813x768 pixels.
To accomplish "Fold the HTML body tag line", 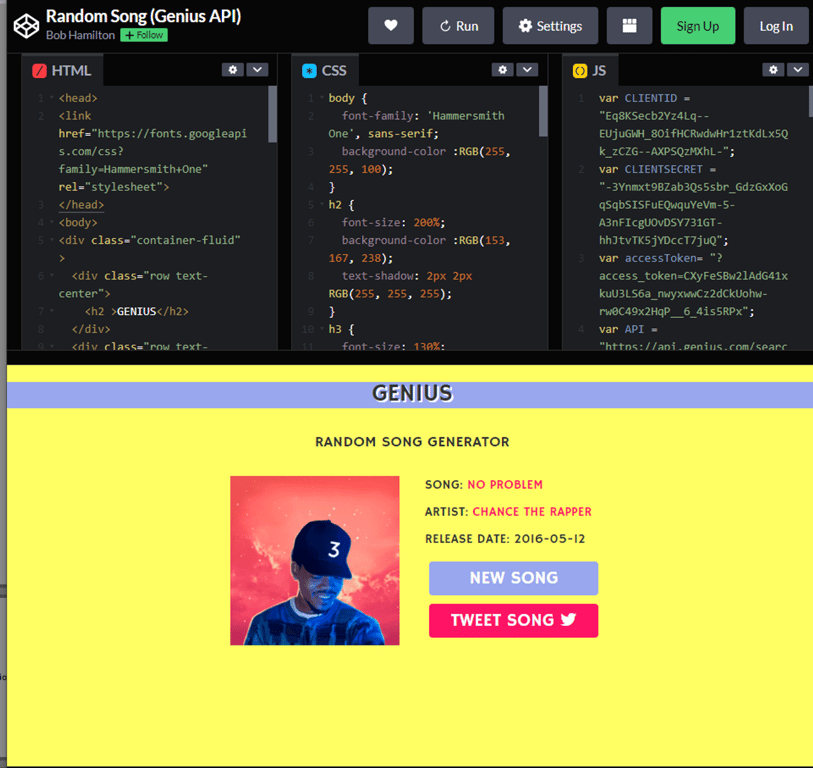I will [52, 222].
